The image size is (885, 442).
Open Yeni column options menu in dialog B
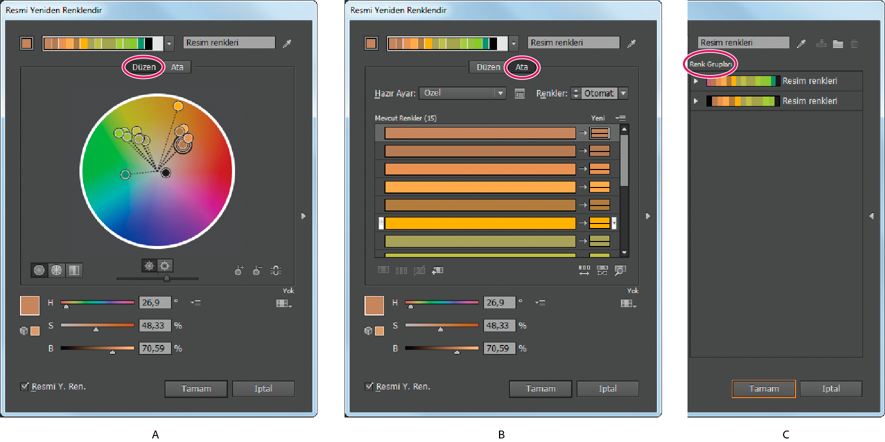(x=621, y=117)
